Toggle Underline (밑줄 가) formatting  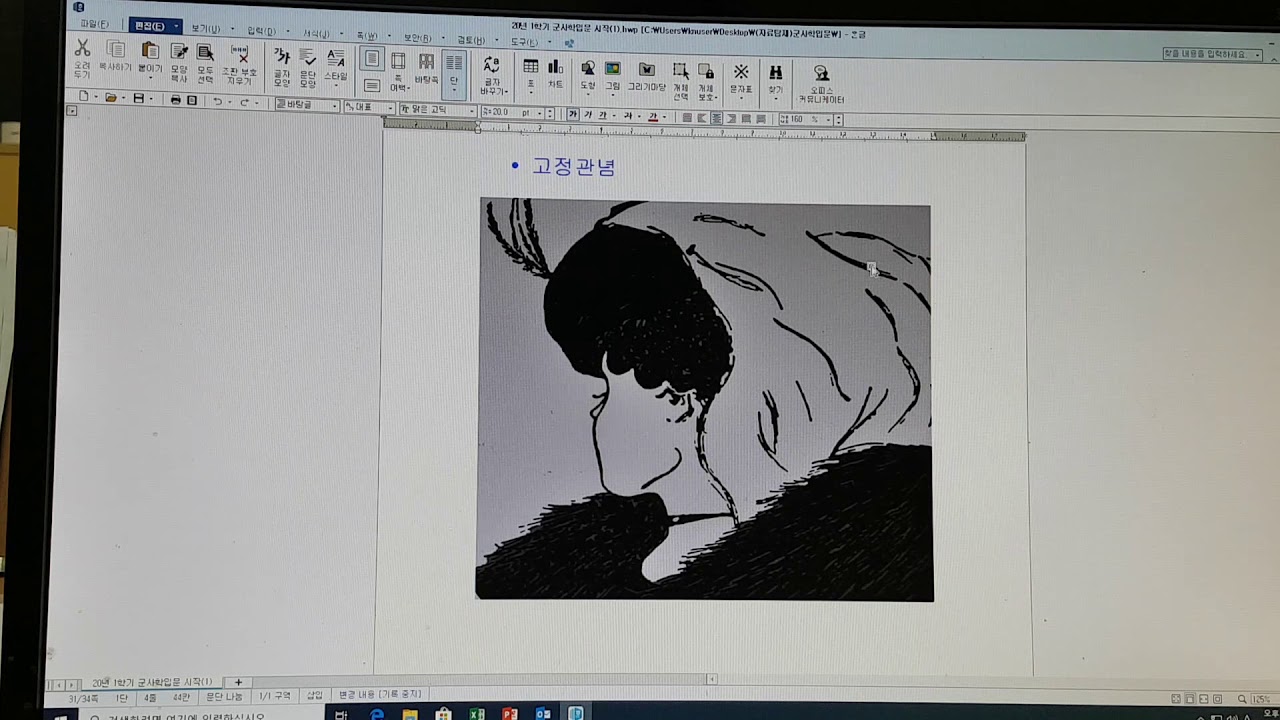tap(602, 115)
